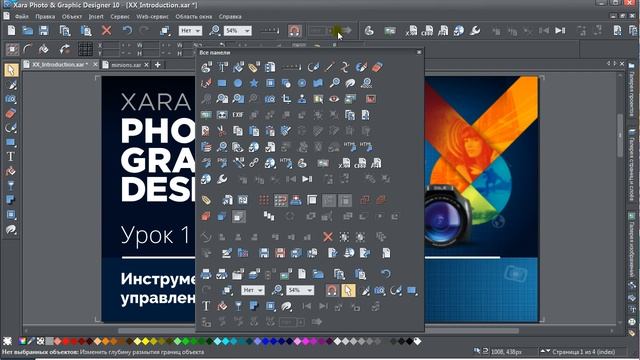The image size is (640, 360).
Task: Add a new document tab with plus button
Action: point(158,64)
